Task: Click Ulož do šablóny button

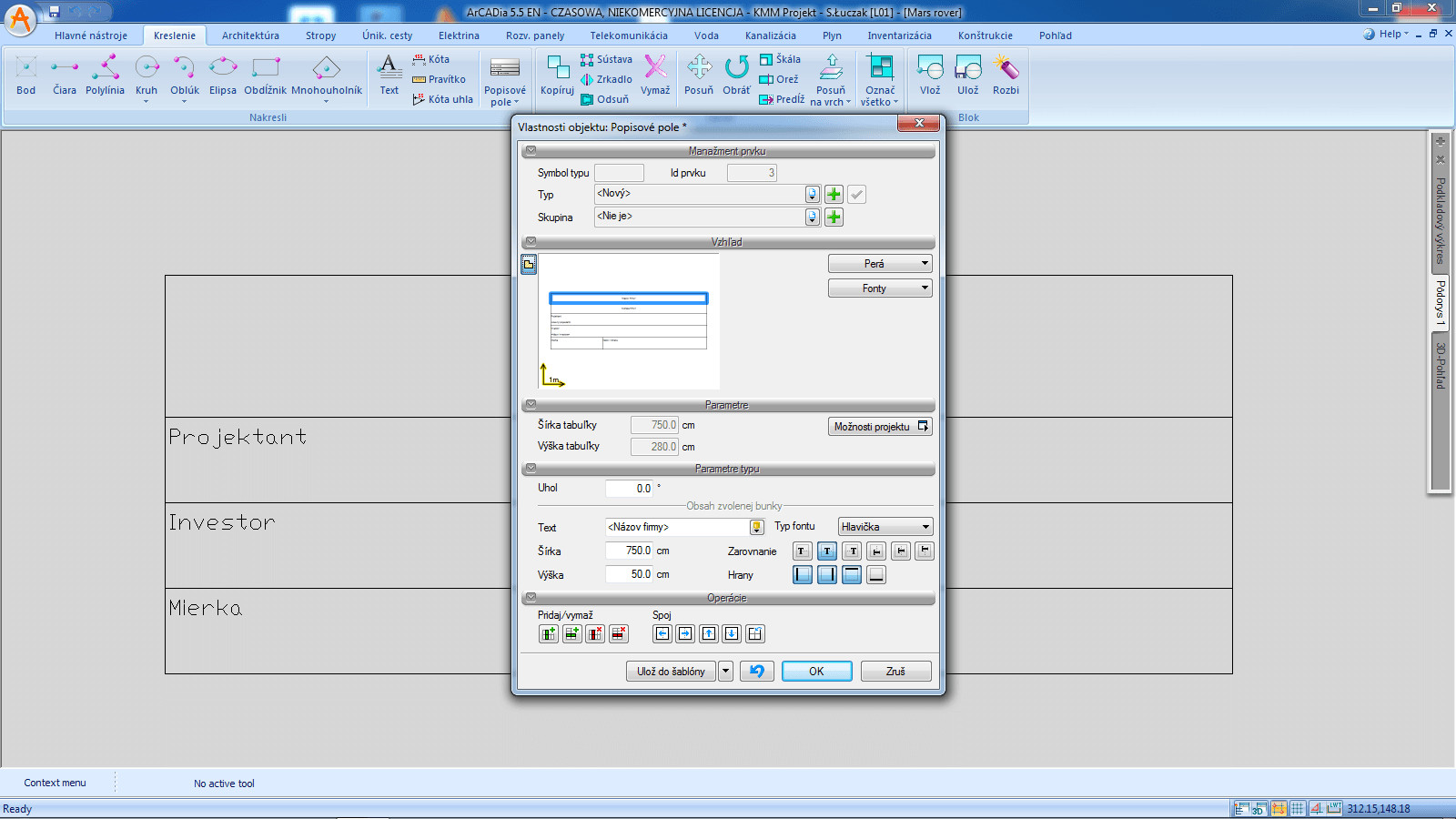Action: 671,671
